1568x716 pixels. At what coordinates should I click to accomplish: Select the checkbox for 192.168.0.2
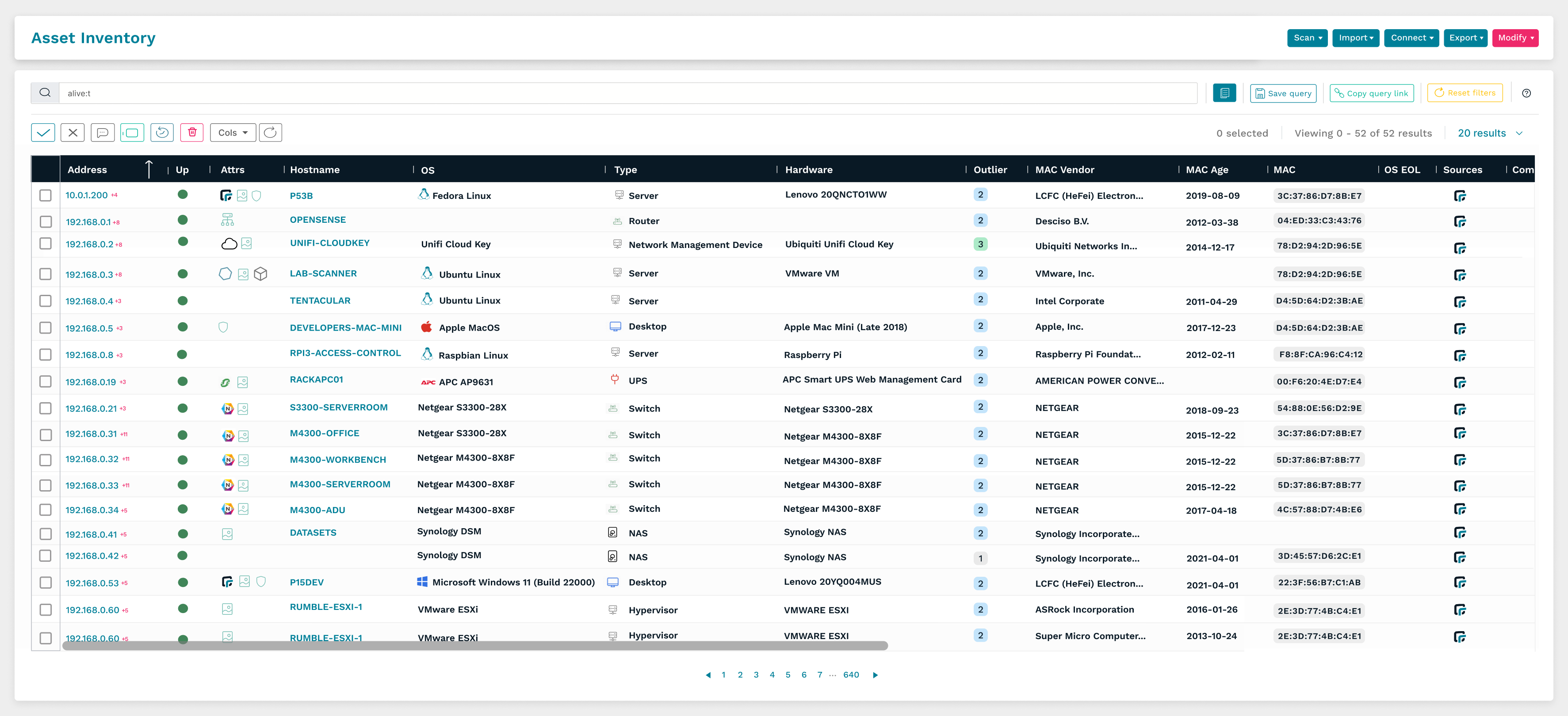(46, 244)
